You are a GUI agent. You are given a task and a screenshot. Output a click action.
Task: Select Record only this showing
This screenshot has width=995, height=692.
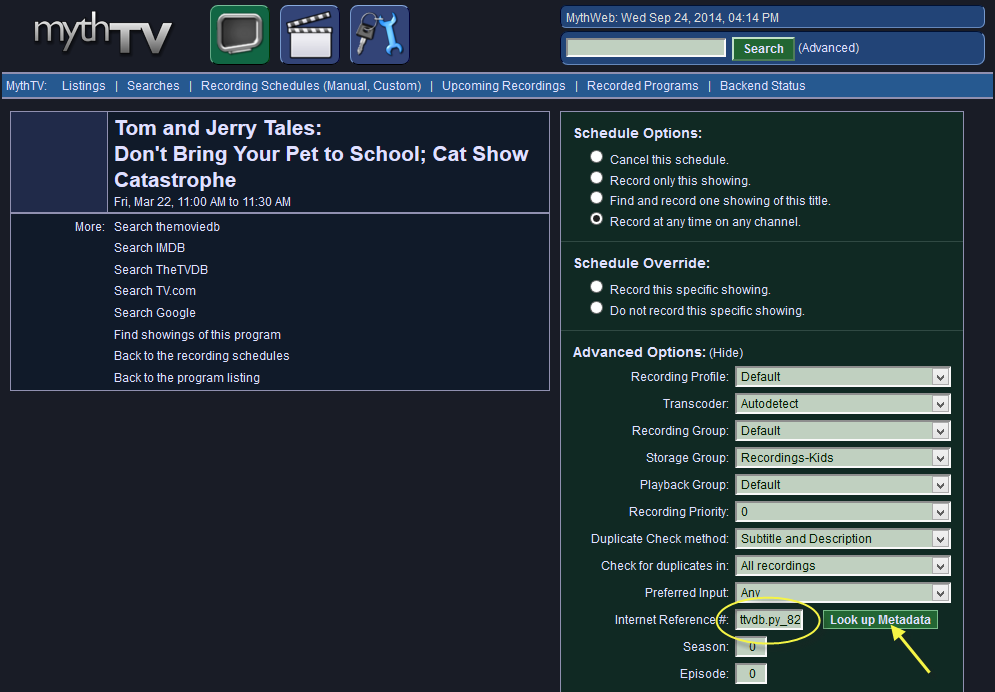(x=596, y=178)
